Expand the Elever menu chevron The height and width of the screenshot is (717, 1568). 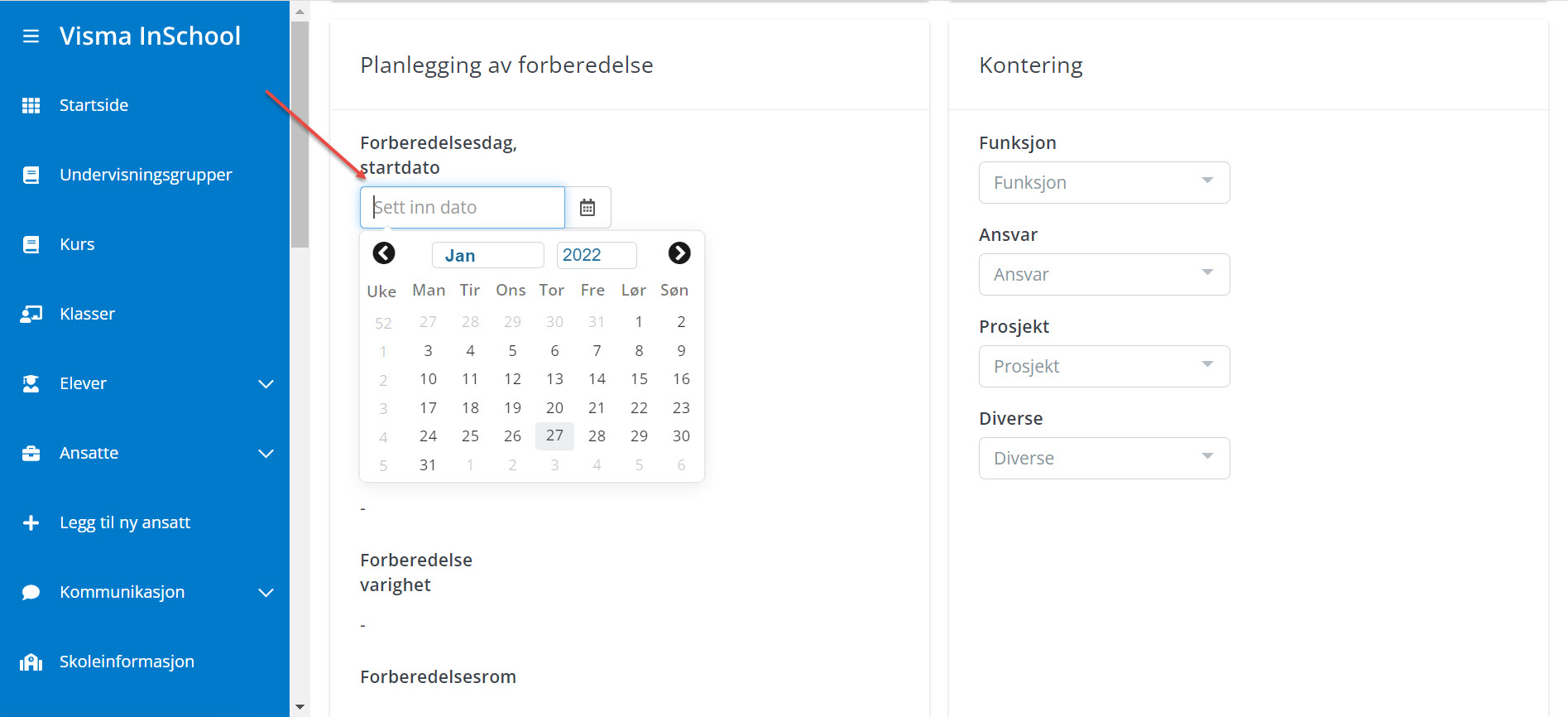tap(266, 383)
